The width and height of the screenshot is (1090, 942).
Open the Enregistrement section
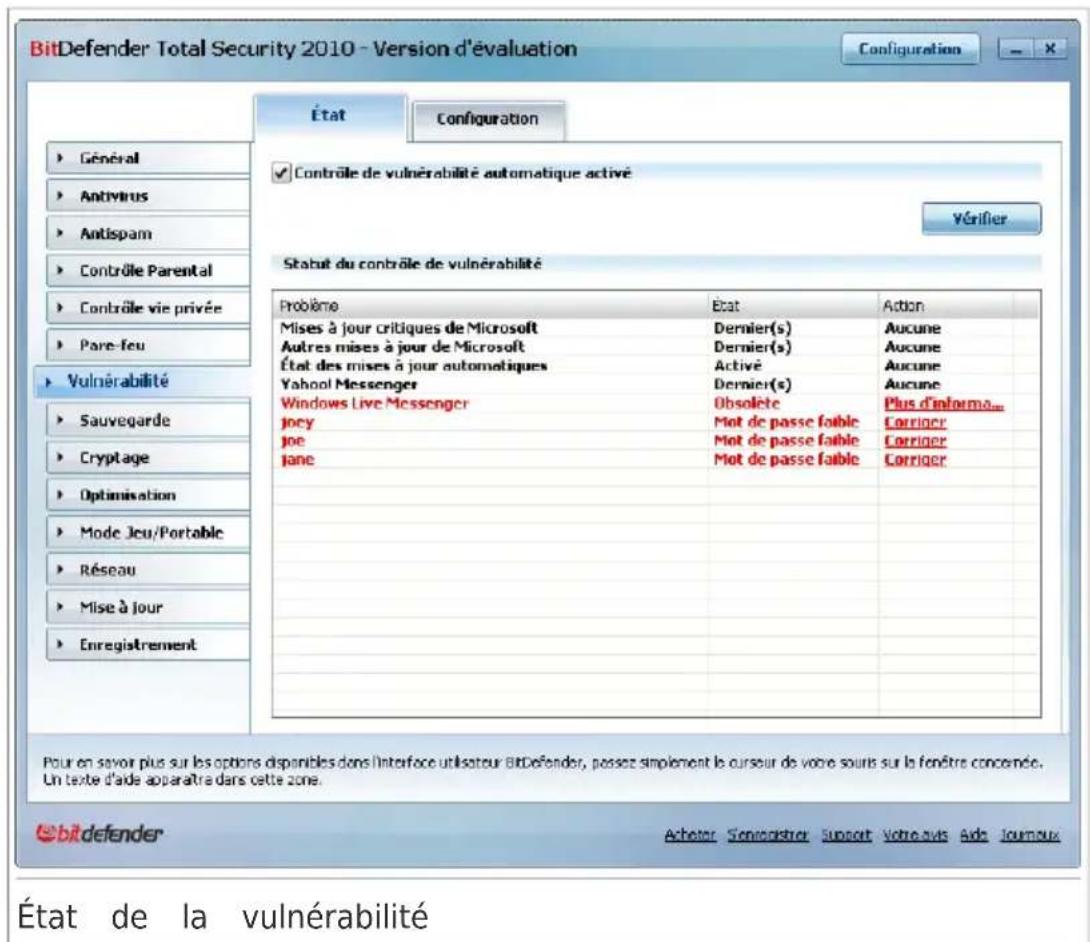pos(148,645)
